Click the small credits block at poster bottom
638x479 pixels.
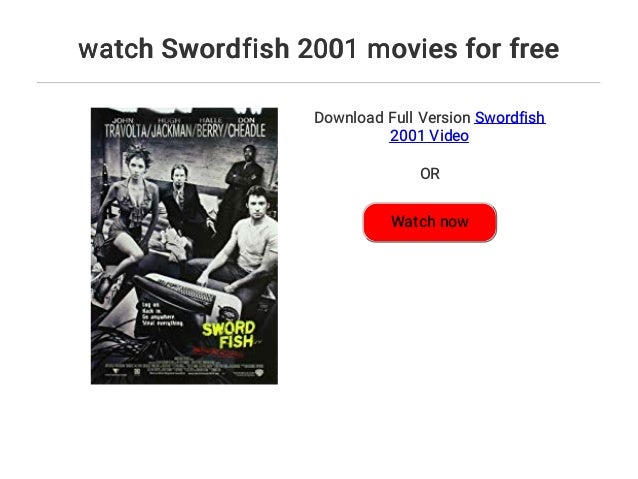coord(183,365)
